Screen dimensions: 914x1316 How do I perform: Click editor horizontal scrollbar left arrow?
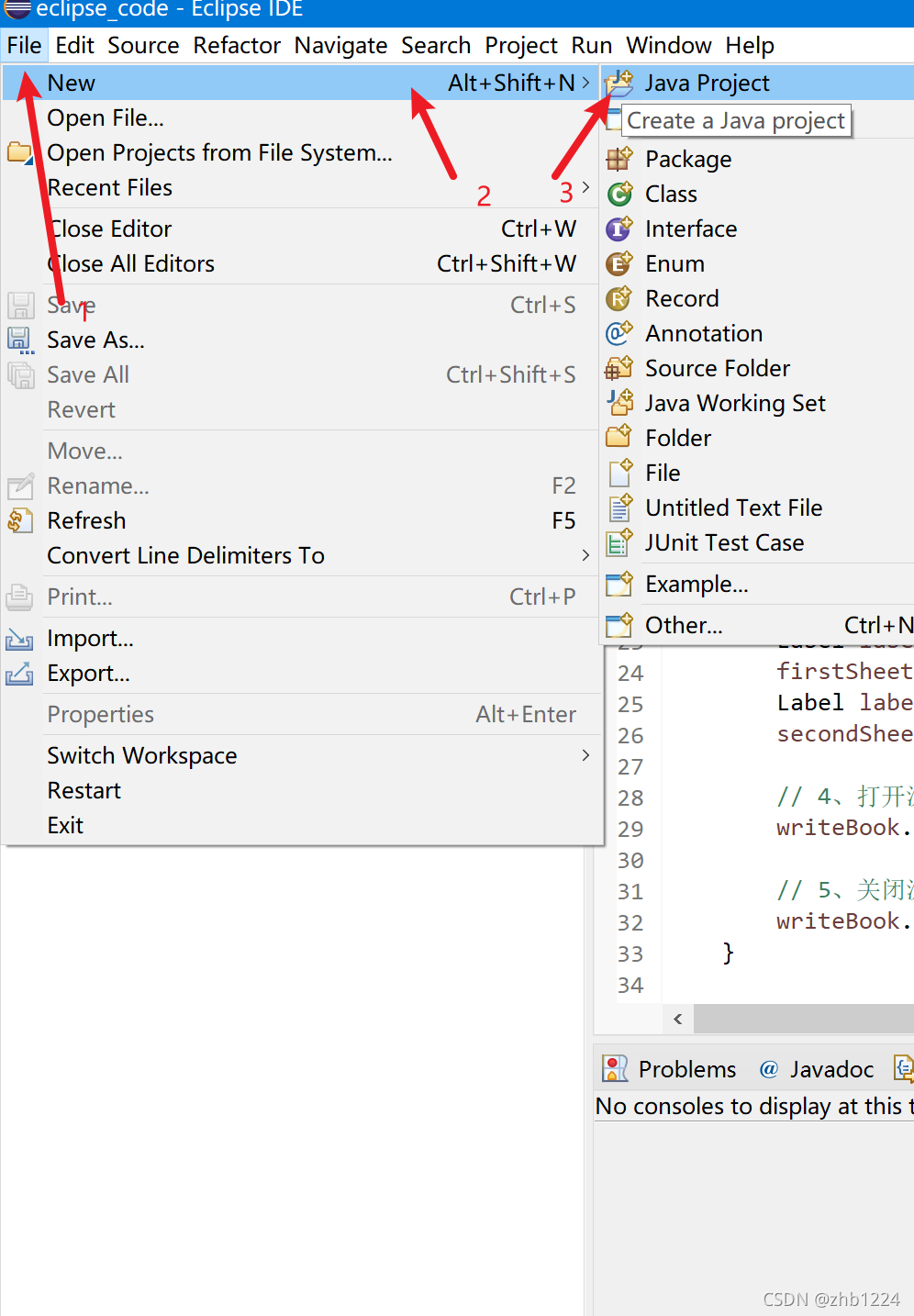click(678, 1019)
